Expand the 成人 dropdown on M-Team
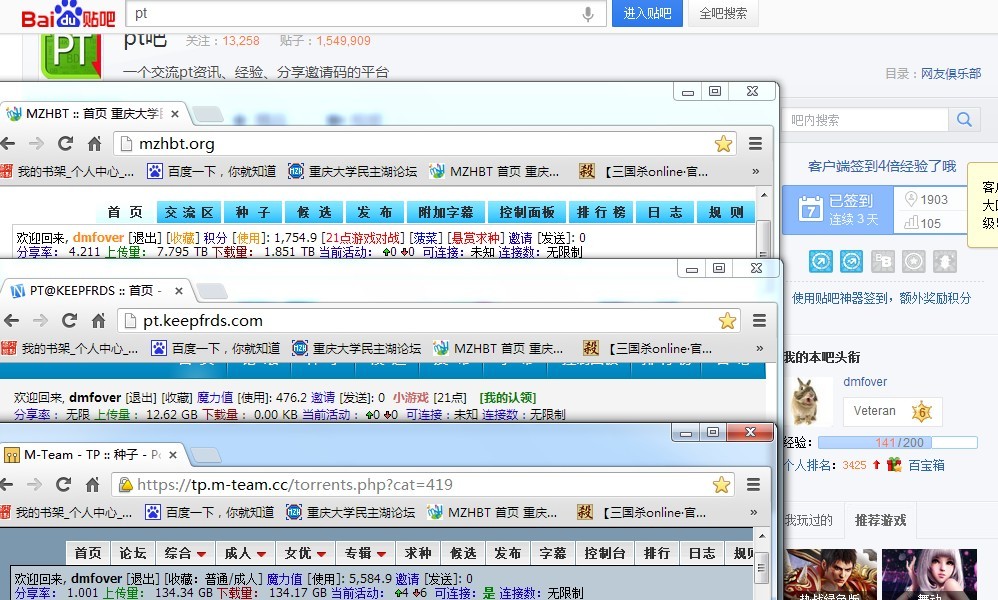This screenshot has height=600, width=998. (x=245, y=554)
